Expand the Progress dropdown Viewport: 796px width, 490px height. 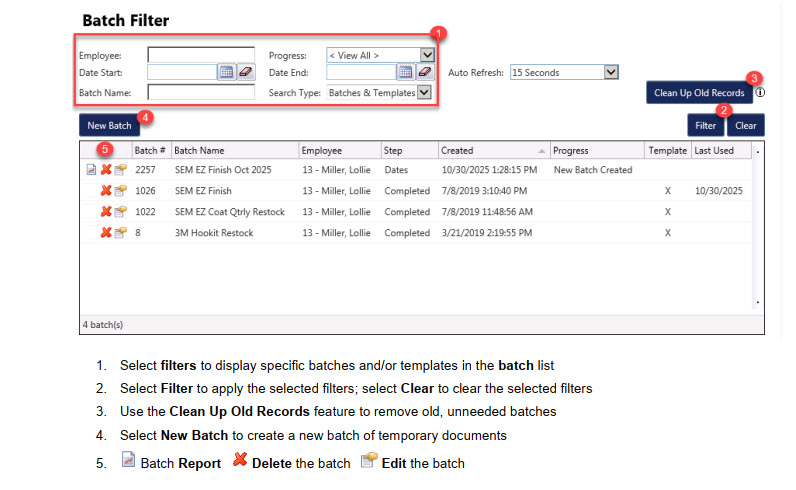coord(427,55)
